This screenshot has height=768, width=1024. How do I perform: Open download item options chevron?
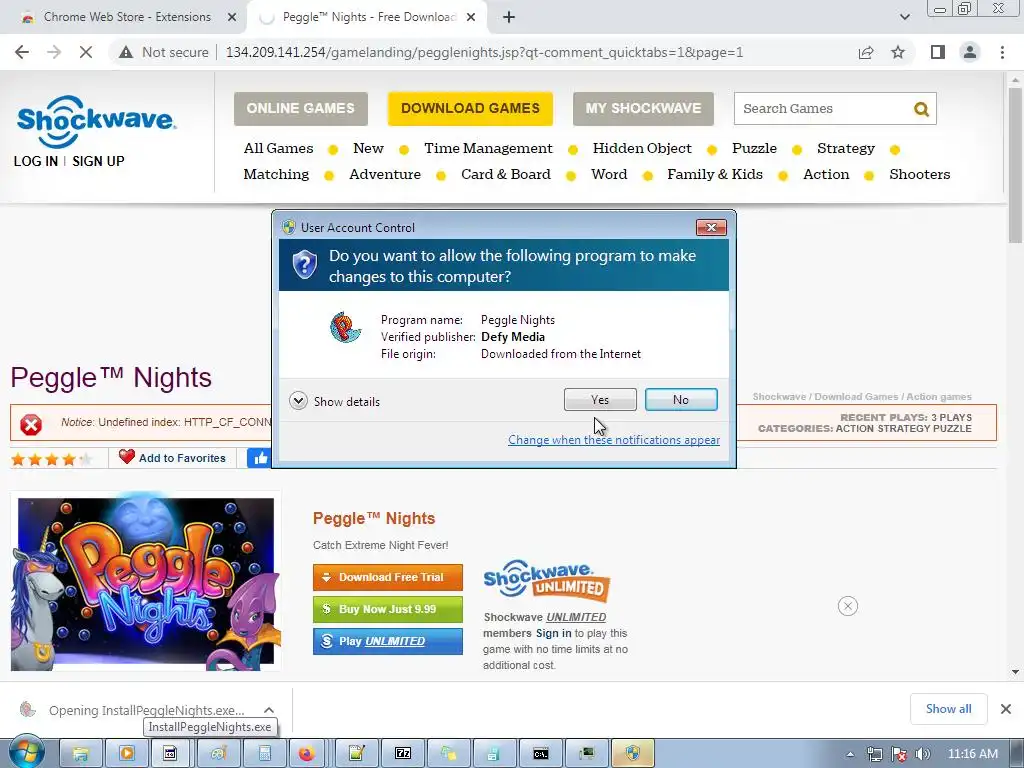click(x=268, y=710)
